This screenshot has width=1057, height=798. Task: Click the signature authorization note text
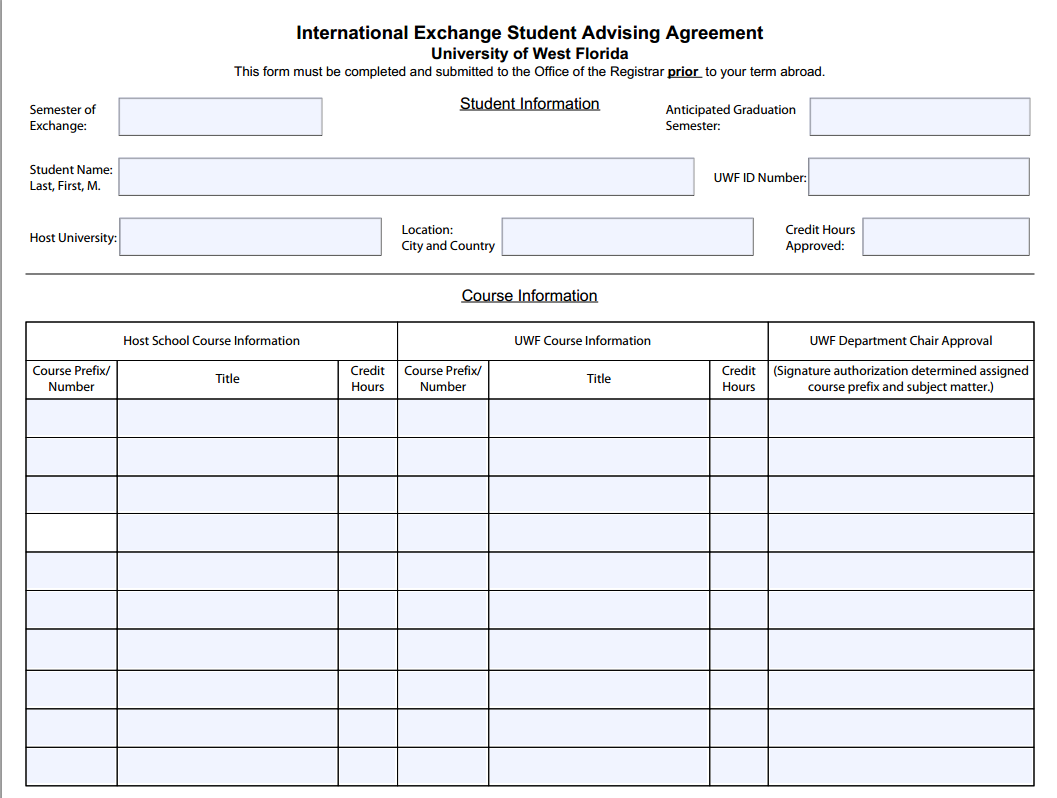click(x=901, y=379)
